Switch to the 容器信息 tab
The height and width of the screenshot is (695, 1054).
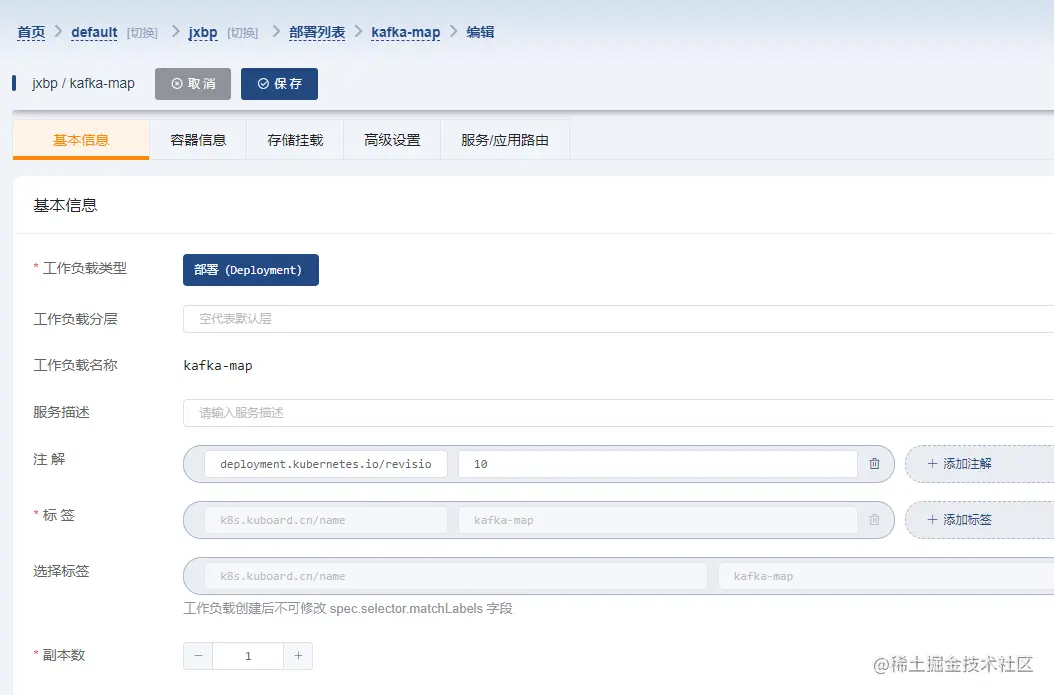tap(198, 140)
